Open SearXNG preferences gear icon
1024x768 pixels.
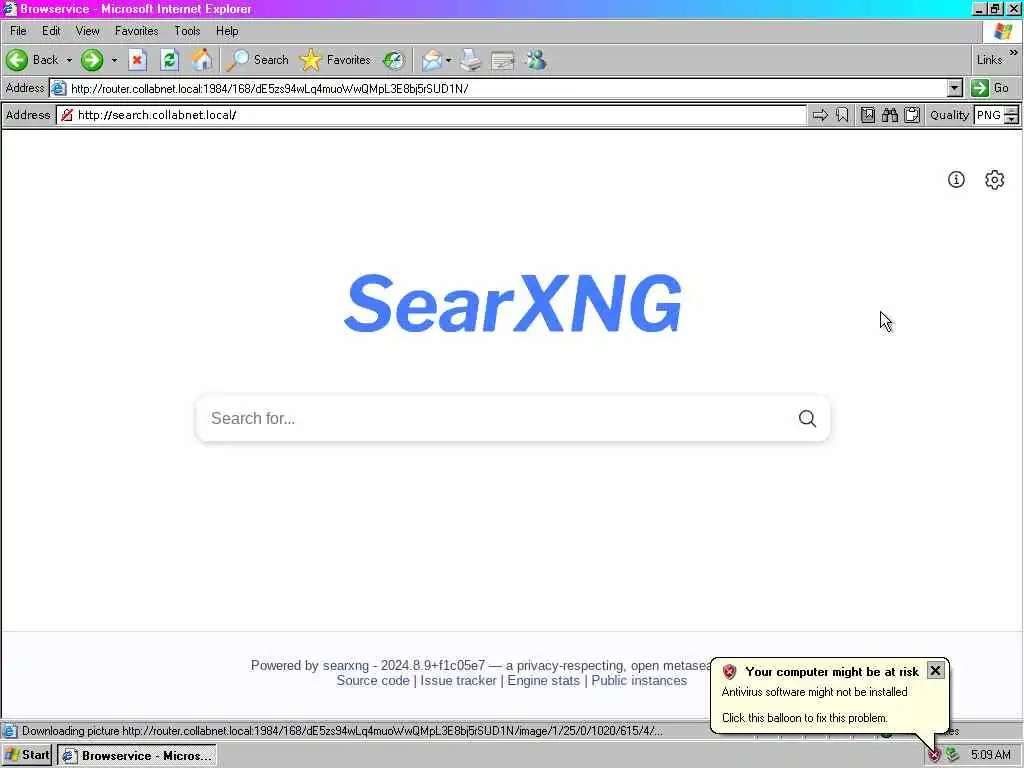pyautogui.click(x=995, y=180)
